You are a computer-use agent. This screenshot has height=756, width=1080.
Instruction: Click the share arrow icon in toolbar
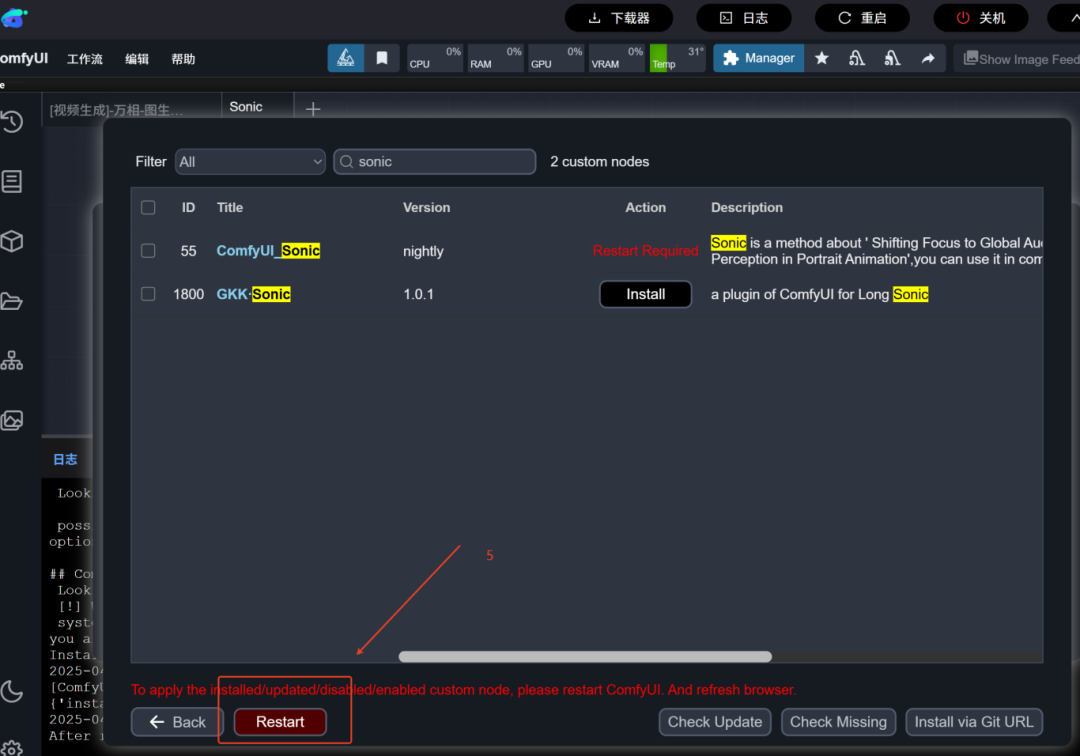(928, 58)
